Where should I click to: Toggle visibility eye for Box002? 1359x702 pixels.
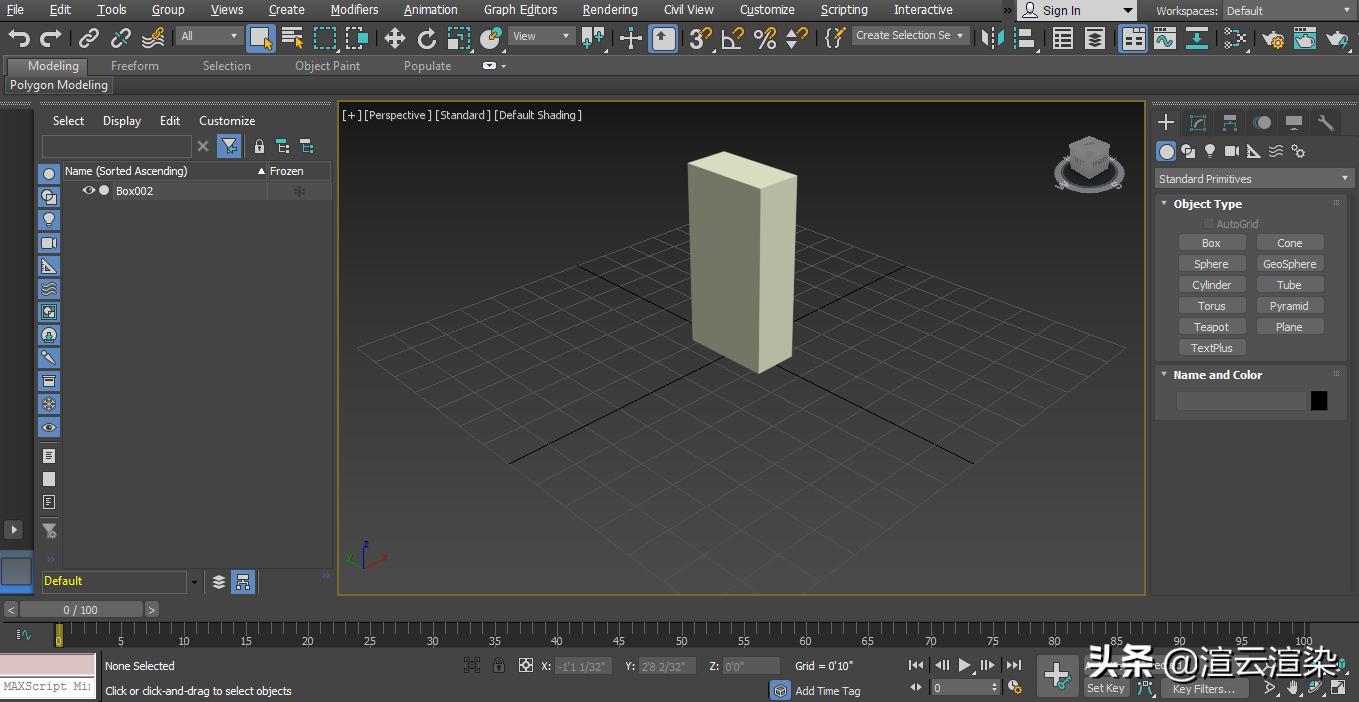click(x=89, y=190)
